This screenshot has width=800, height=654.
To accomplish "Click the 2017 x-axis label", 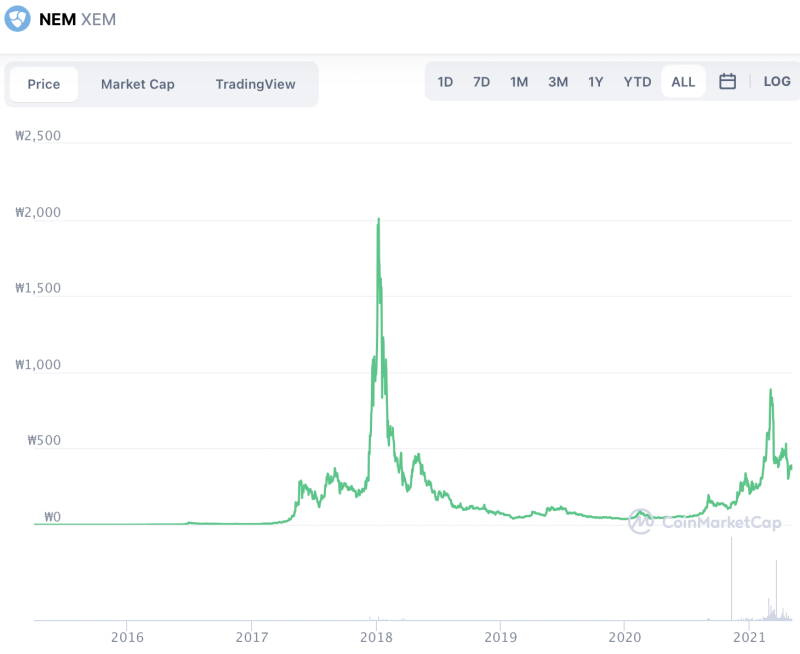I will point(252,637).
